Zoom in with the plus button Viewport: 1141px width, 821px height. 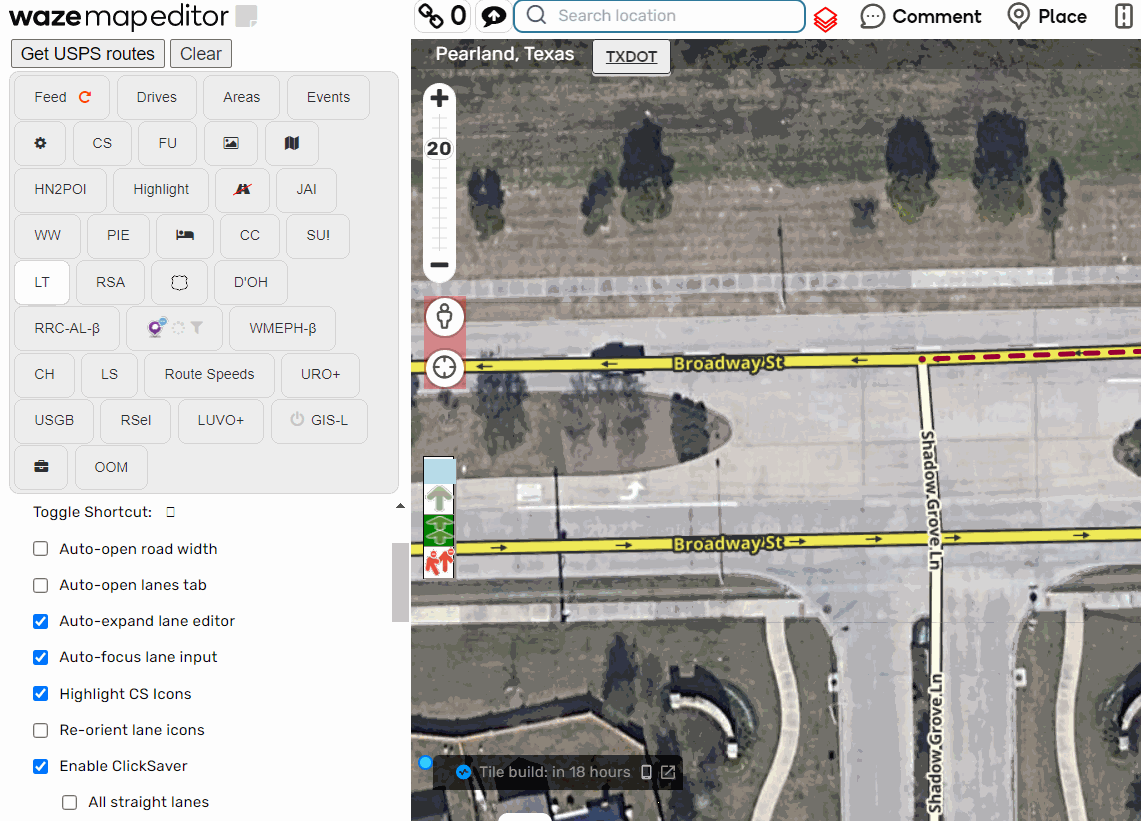coord(439,98)
